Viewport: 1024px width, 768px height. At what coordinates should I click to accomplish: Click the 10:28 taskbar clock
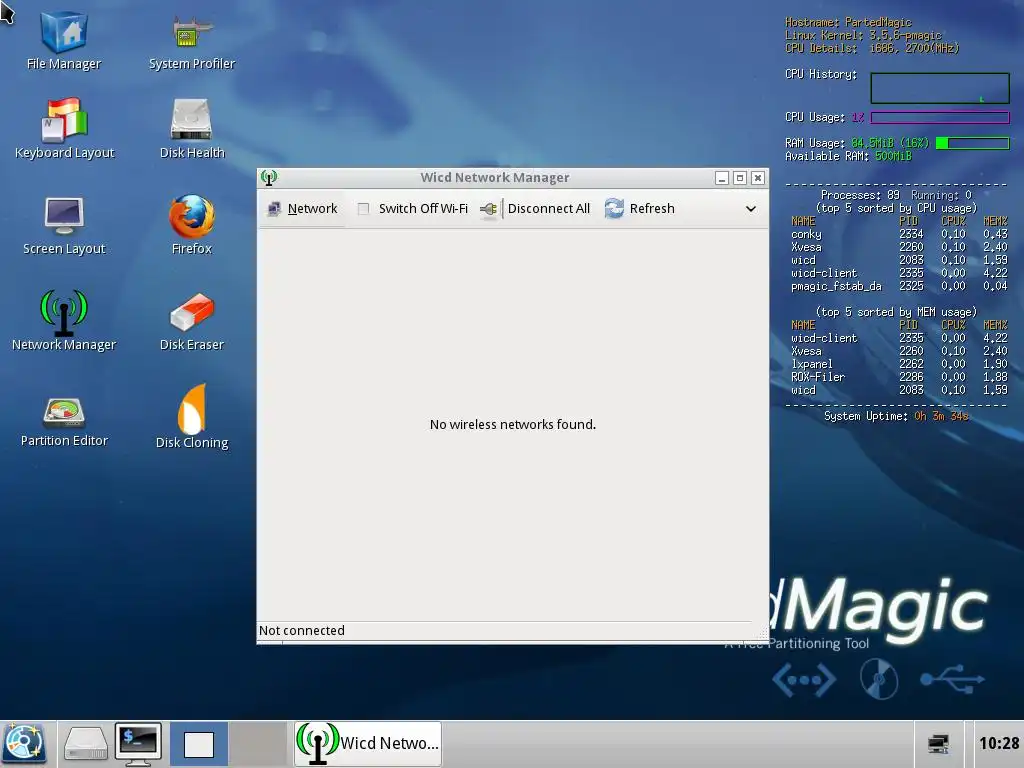(x=999, y=743)
